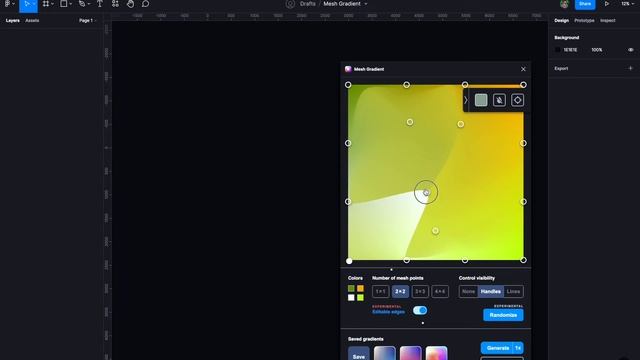Toggle Background visibility eye icon
Image resolution: width=640 pixels, height=360 pixels.
630,50
